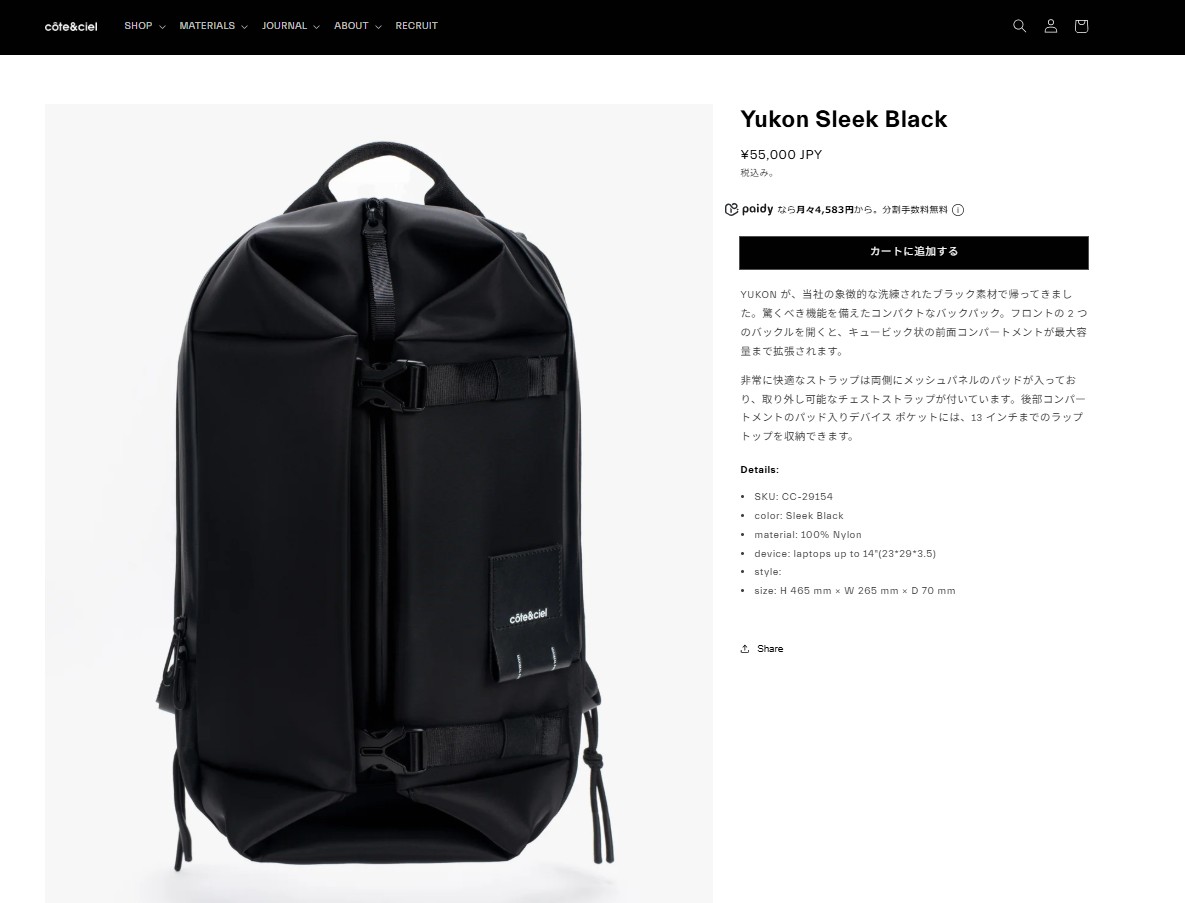Click the côte&ciel label on the backpack

[528, 617]
